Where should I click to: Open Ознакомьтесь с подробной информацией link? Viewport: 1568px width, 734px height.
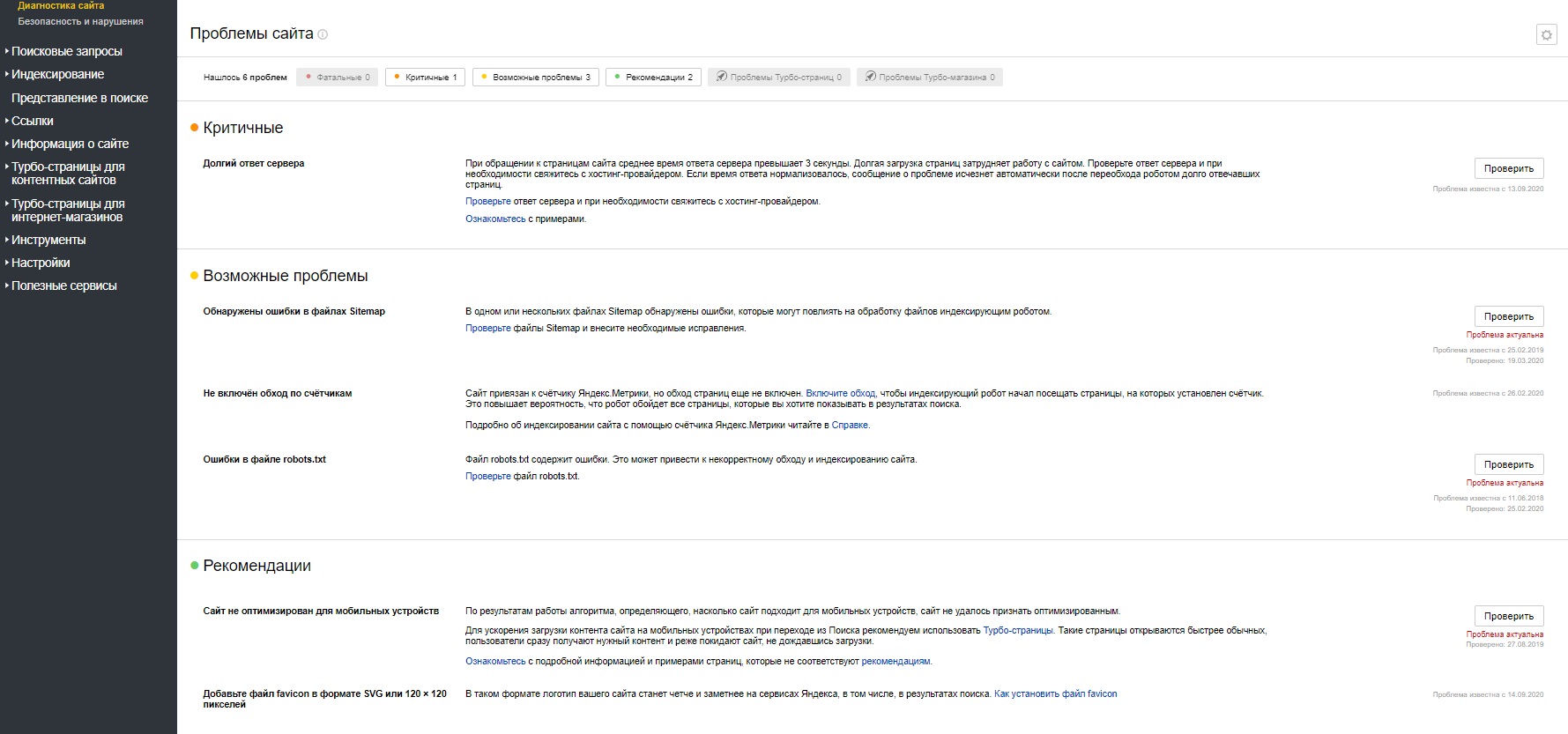point(495,662)
